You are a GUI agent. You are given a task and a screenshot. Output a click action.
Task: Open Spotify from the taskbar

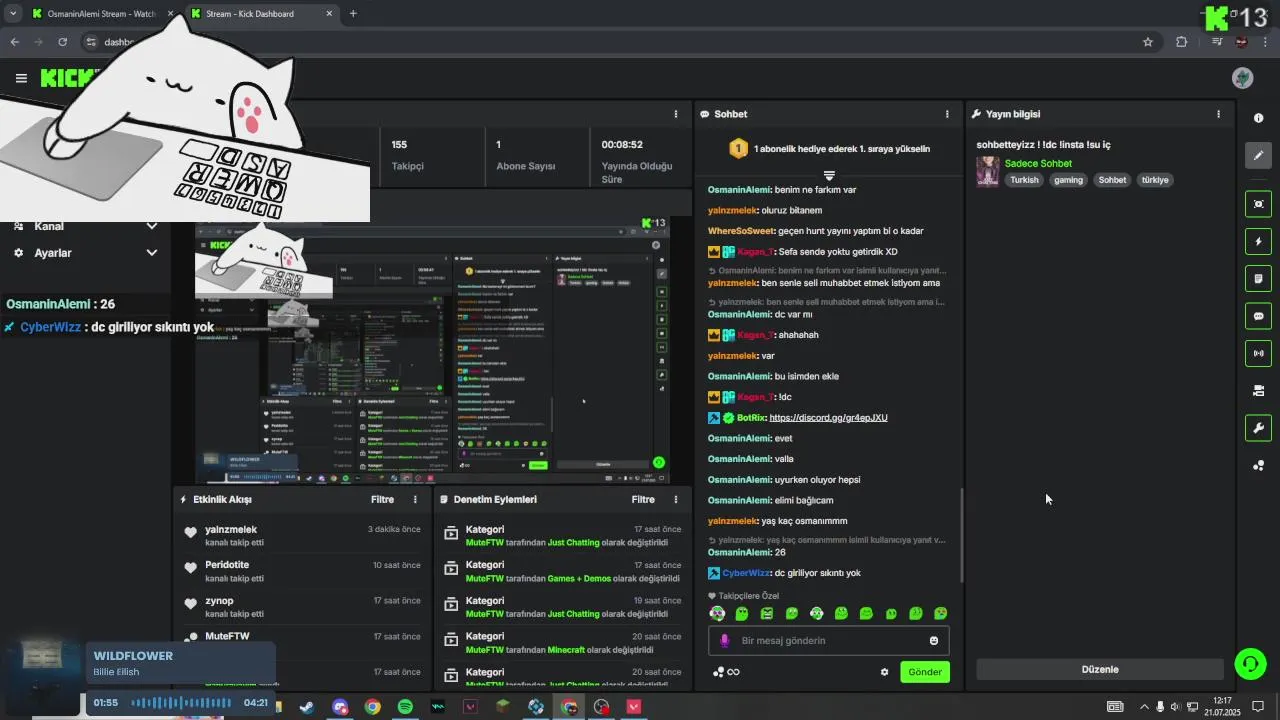[405, 707]
